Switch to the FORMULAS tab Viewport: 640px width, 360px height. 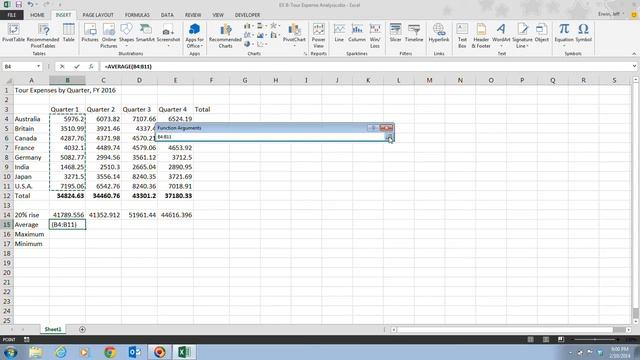point(137,15)
